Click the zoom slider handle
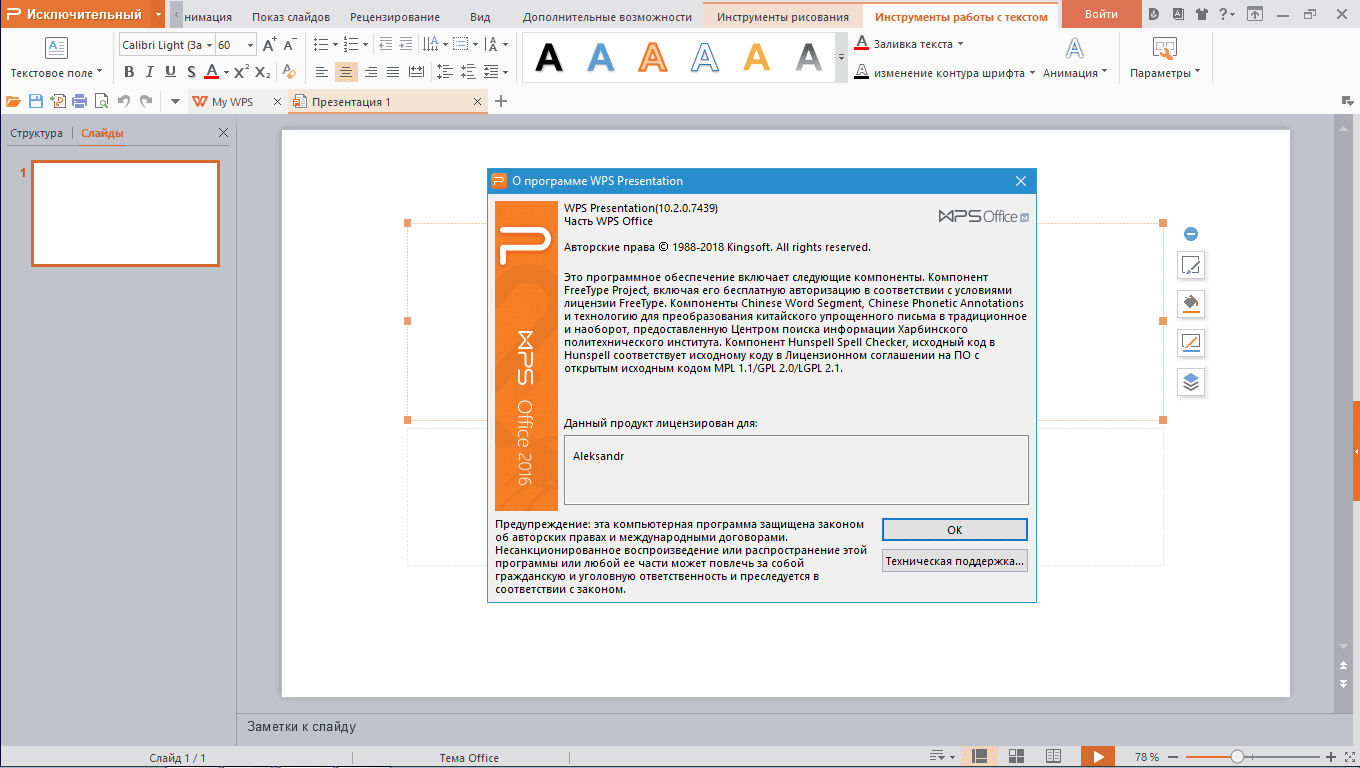This screenshot has height=768, width=1360. pos(1237,757)
